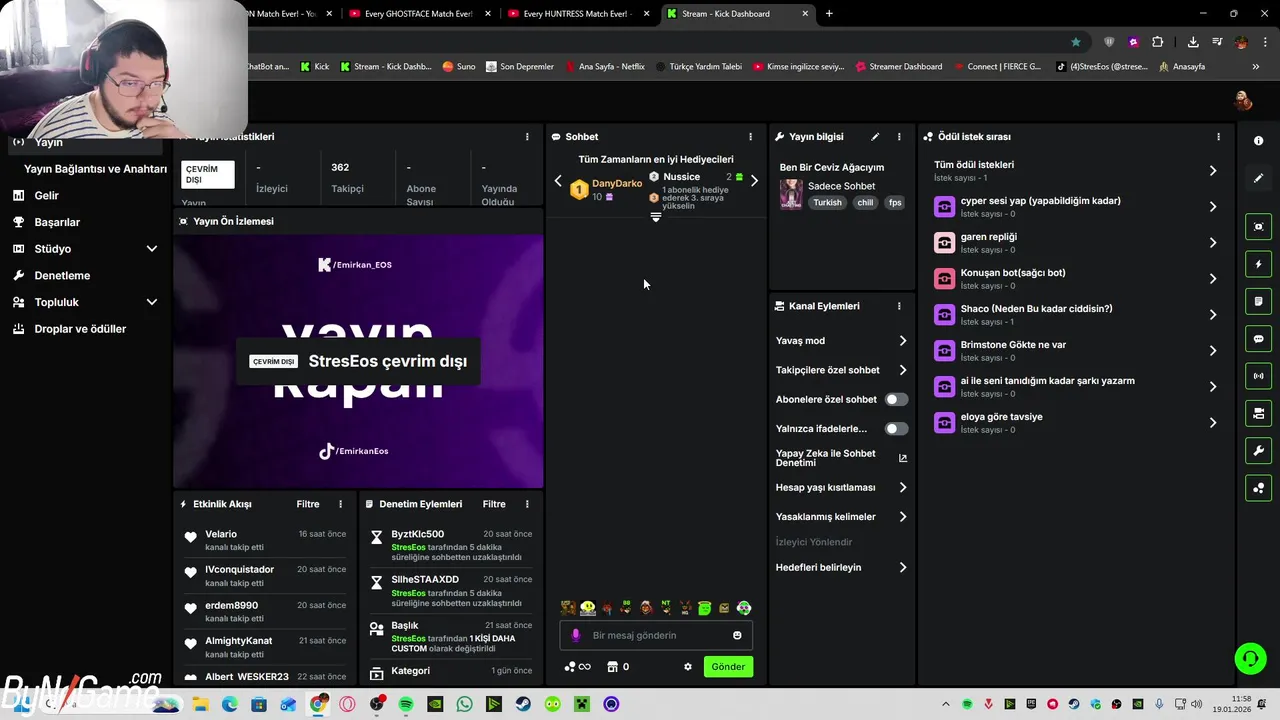1280x720 pixels.
Task: Open WhatsApp from the taskbar
Action: click(x=464, y=704)
